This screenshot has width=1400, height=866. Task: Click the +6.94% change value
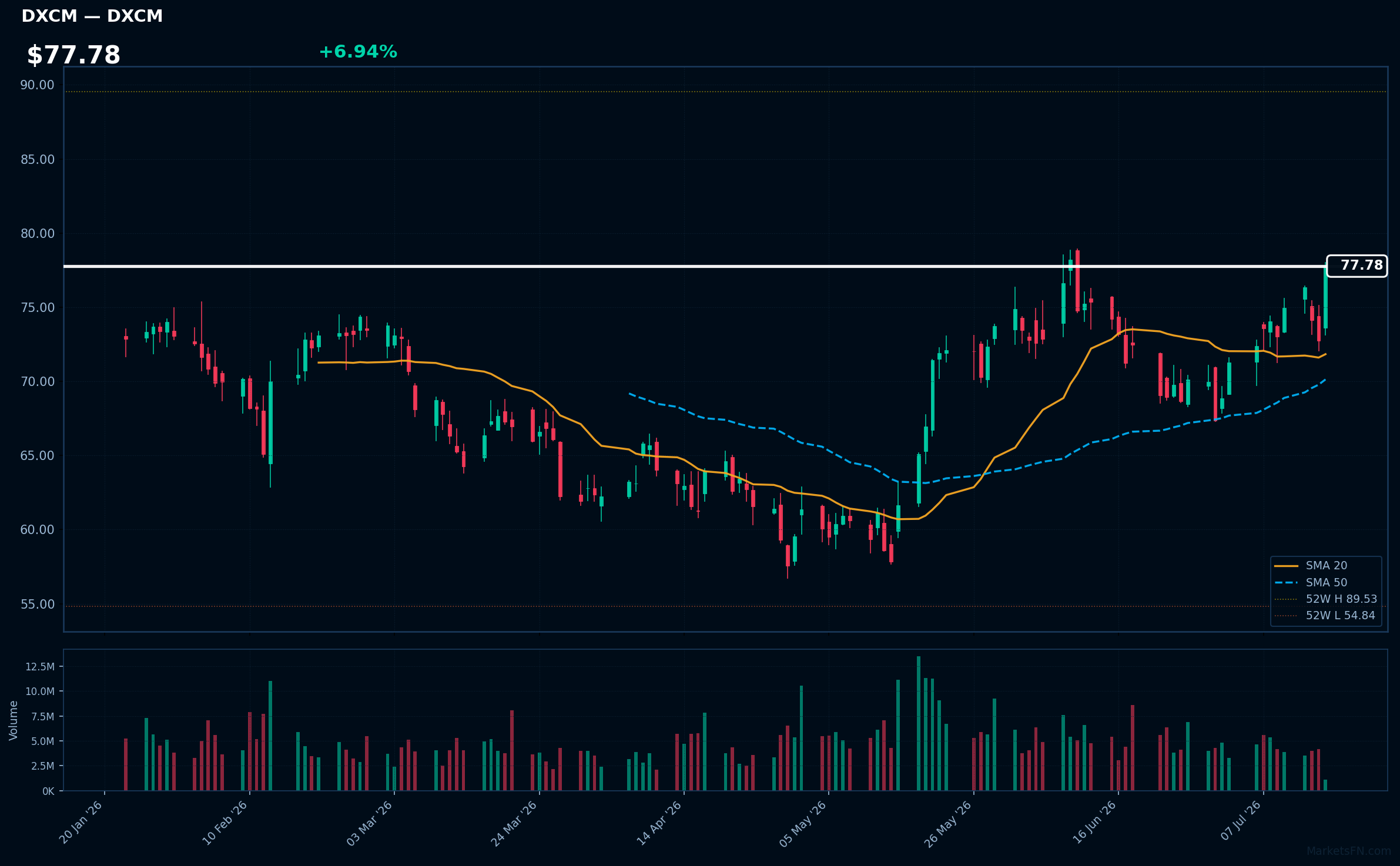[x=358, y=52]
